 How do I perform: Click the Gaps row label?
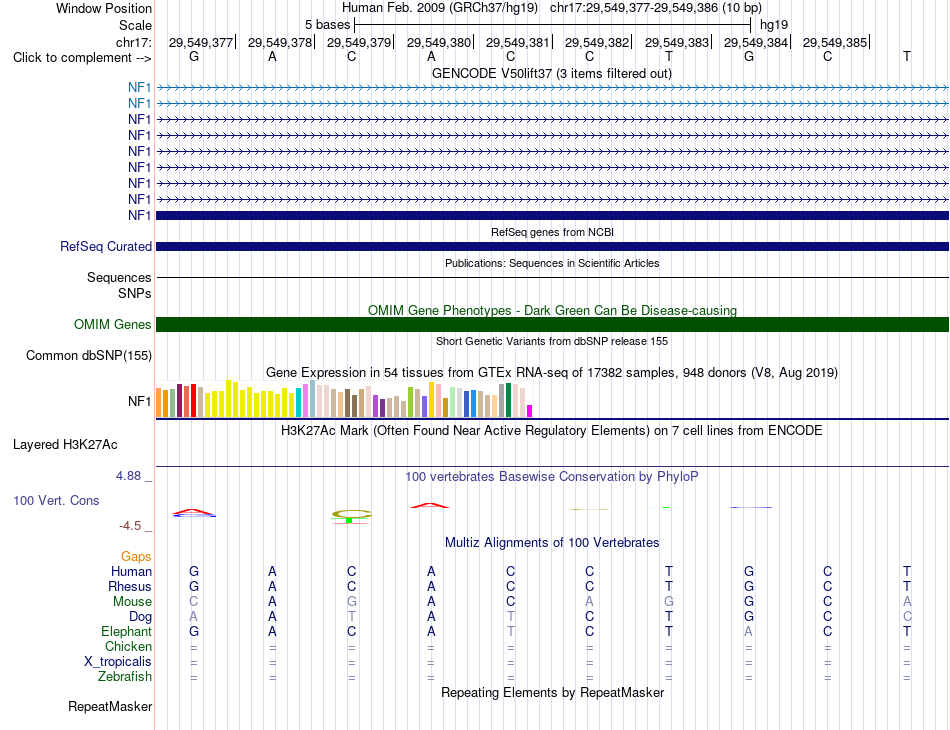(136, 556)
